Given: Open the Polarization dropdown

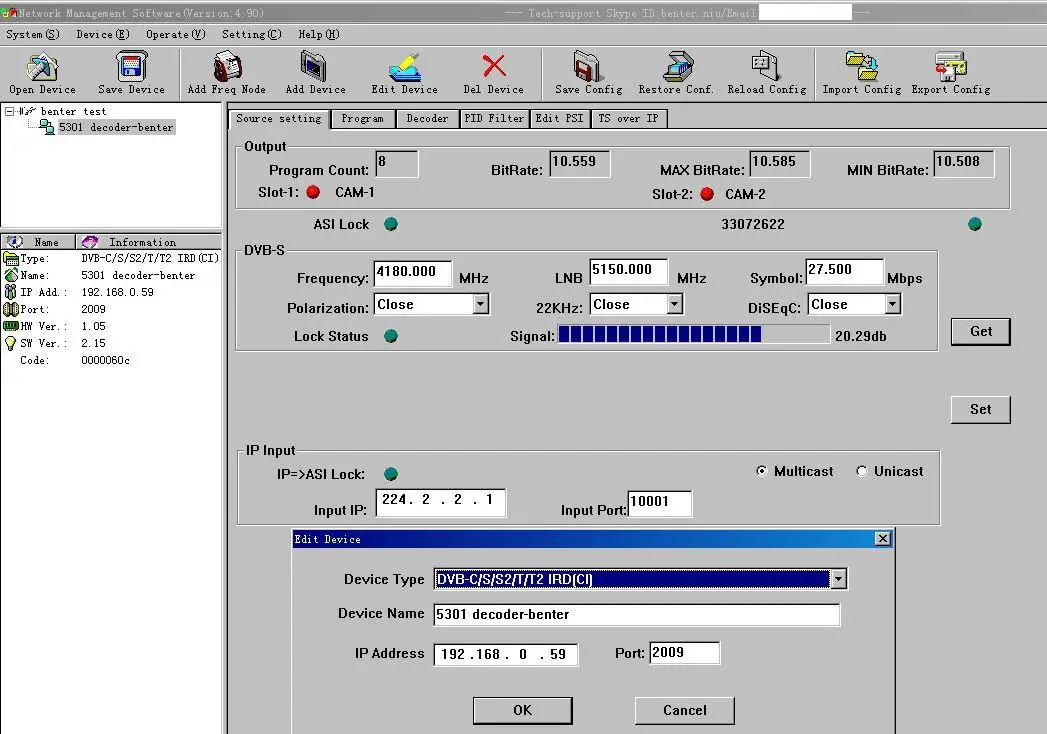Looking at the screenshot, I should [x=480, y=304].
